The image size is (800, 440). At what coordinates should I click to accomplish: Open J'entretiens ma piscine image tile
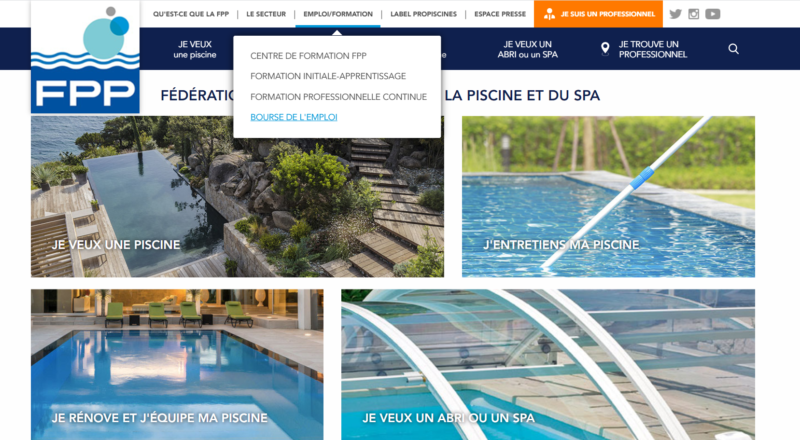click(608, 197)
